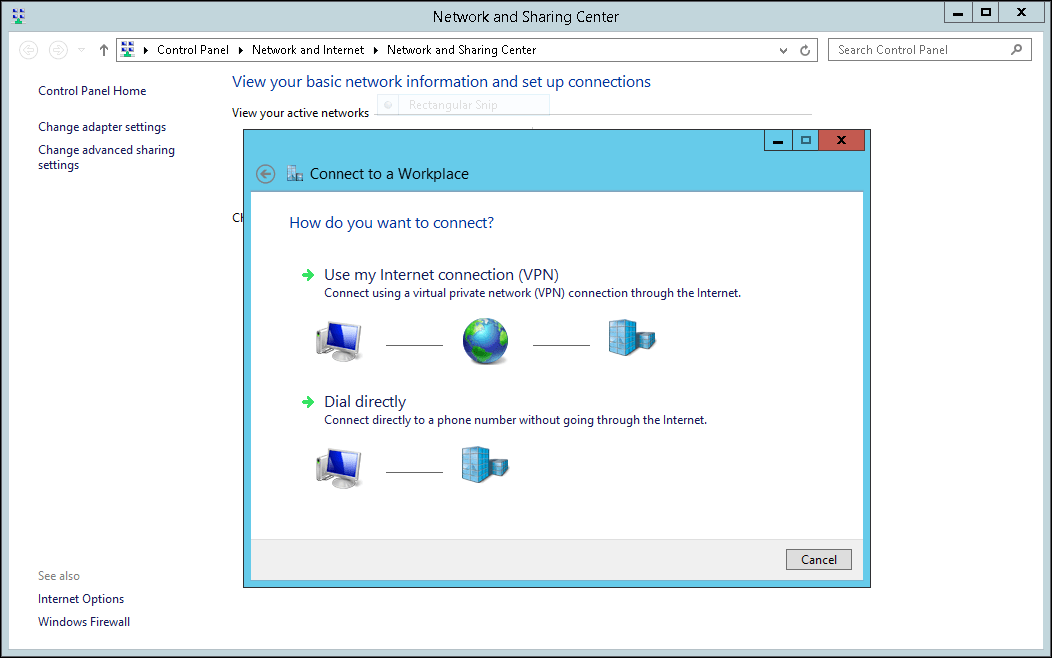Maximize the Connect to a Workplace dialog
Viewport: 1052px width, 658px height.
(806, 141)
